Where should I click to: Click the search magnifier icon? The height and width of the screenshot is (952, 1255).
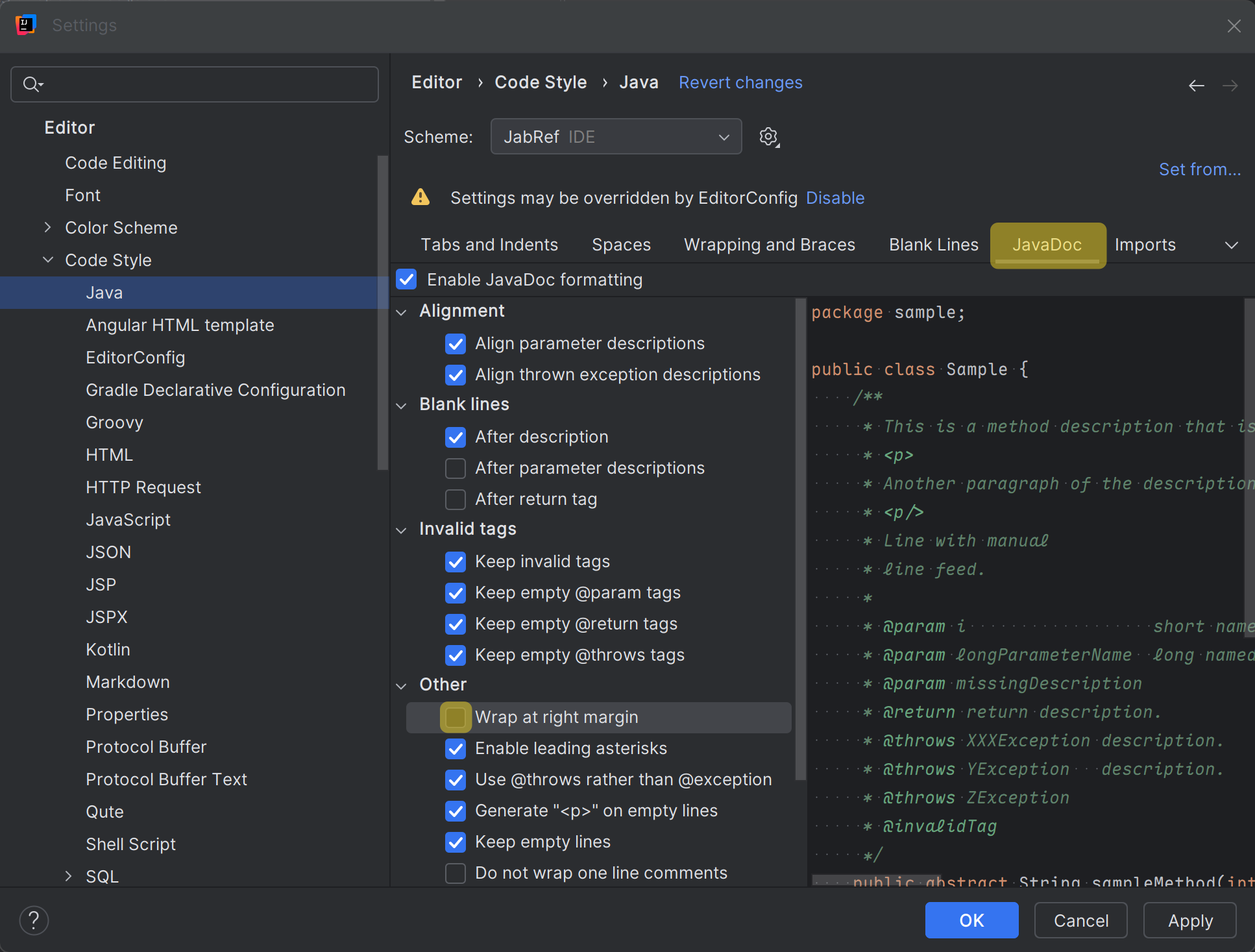point(32,84)
